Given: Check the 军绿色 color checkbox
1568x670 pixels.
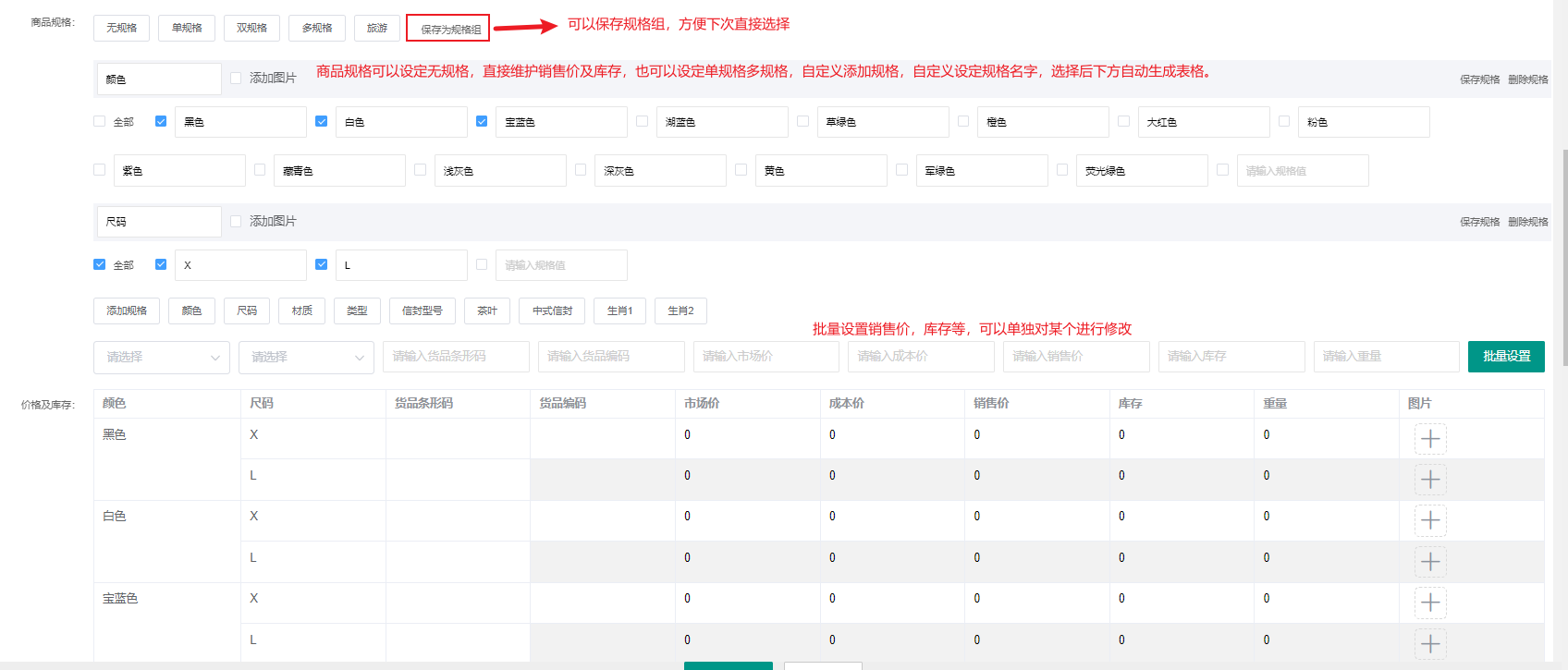Looking at the screenshot, I should pyautogui.click(x=901, y=170).
